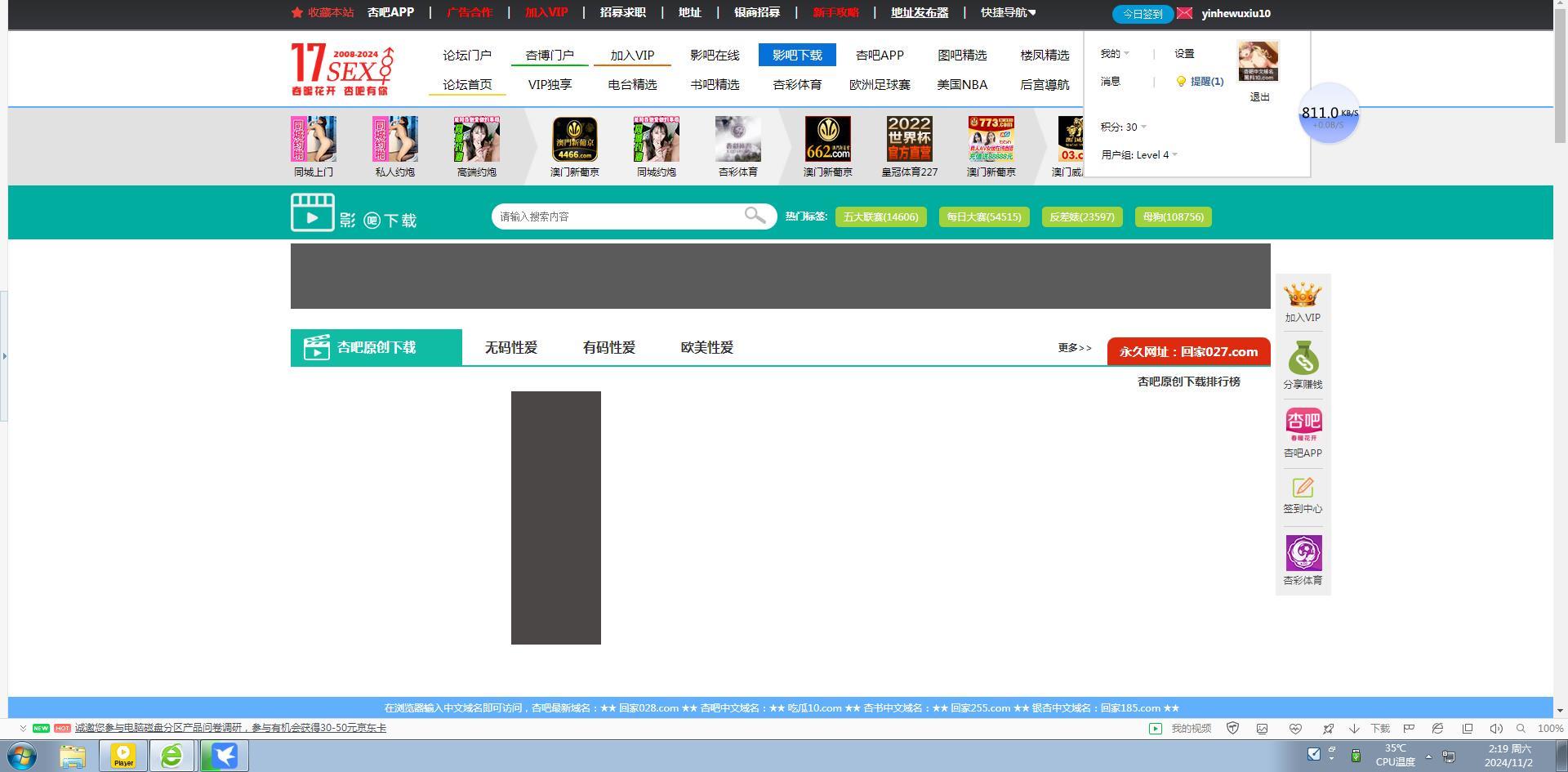Select the 加入VIP crown icon in right sidebar
The width and height of the screenshot is (1568, 772).
pyautogui.click(x=1303, y=296)
